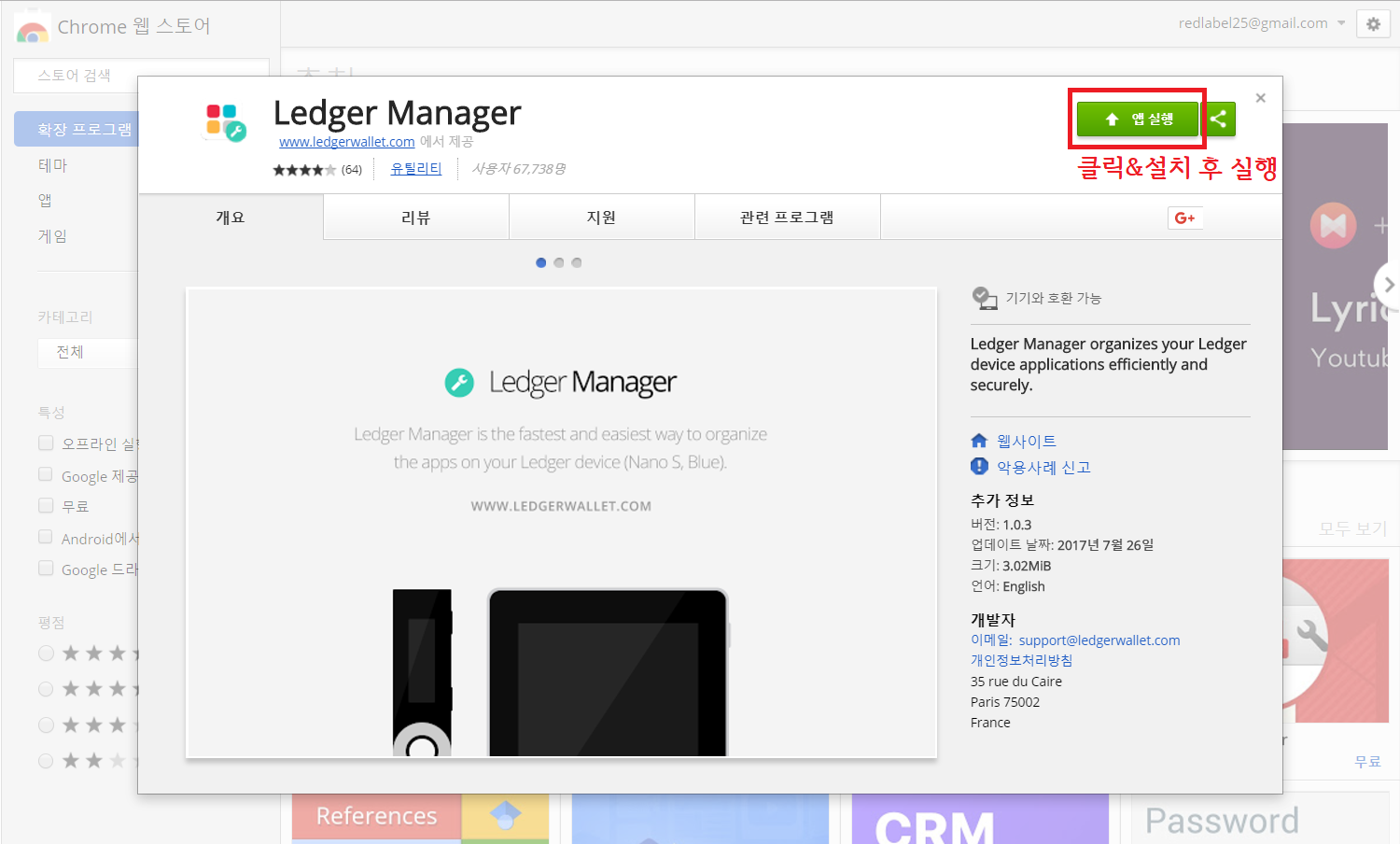The width and height of the screenshot is (1400, 844).
Task: Click the support@ledgerwallet.com email link
Action: [x=1099, y=640]
